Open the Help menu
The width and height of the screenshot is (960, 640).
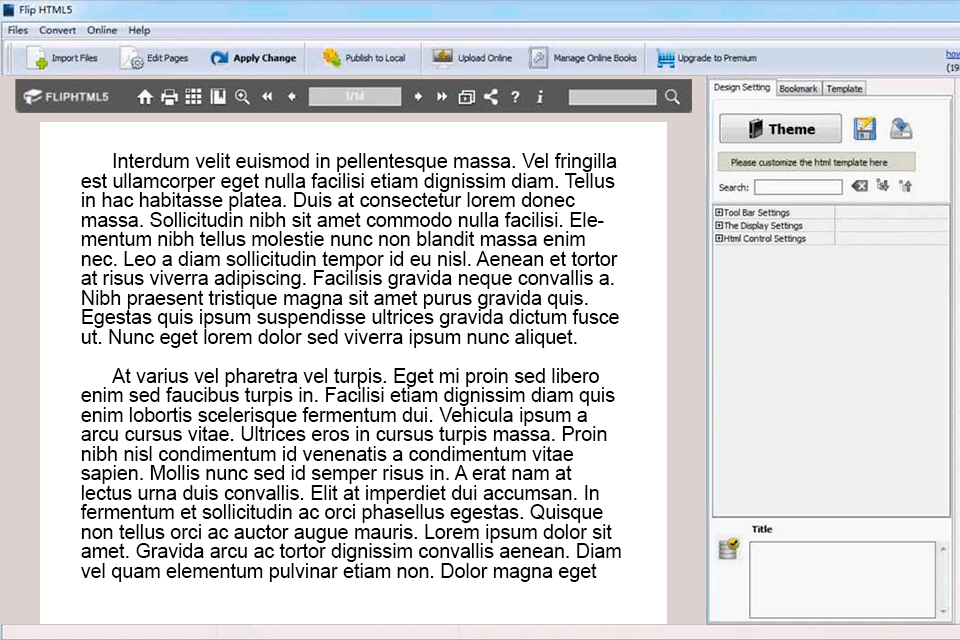(x=139, y=30)
